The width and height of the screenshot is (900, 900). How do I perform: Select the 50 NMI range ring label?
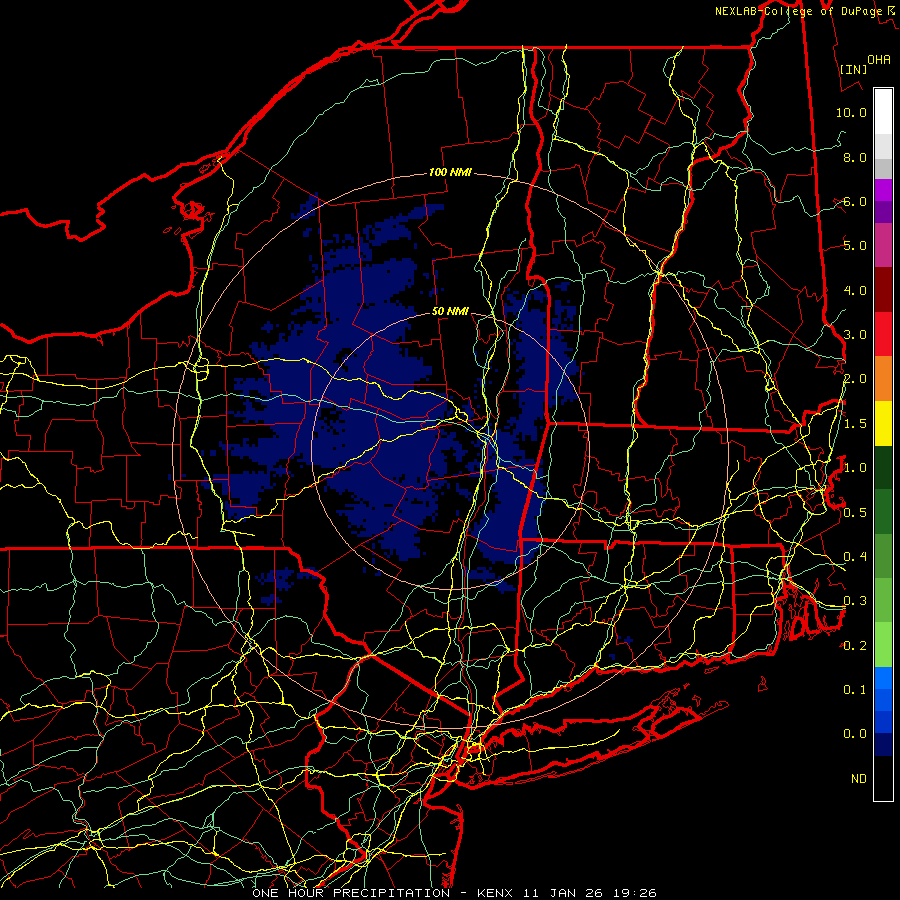click(x=450, y=311)
